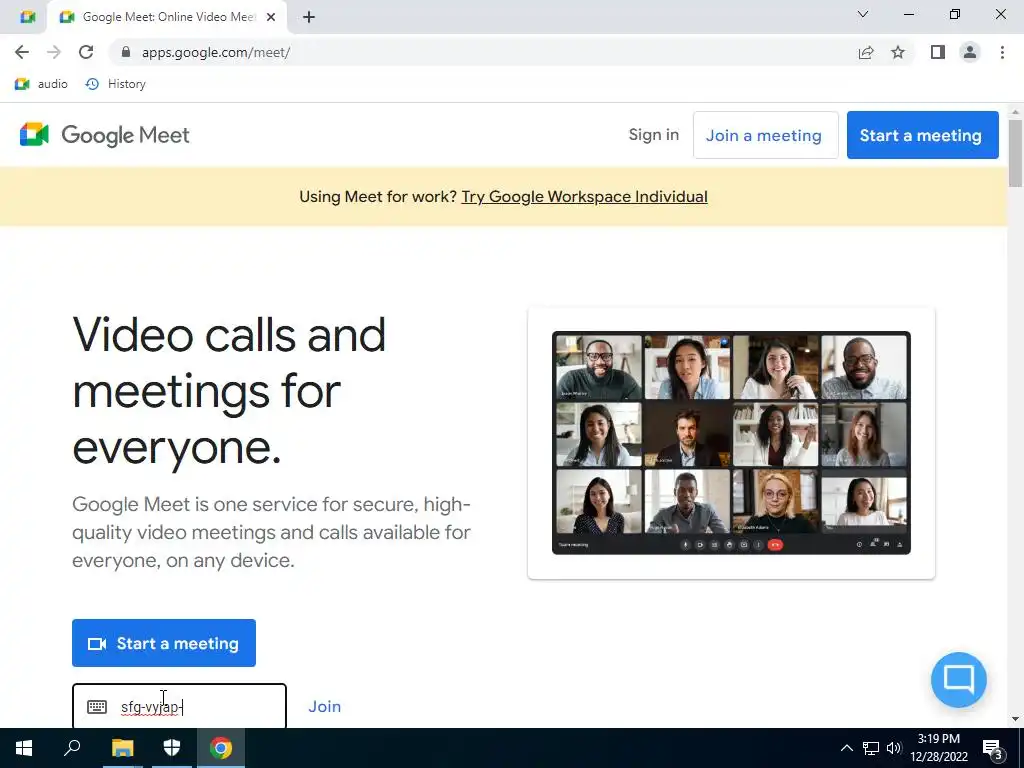Open File Explorer from taskbar
This screenshot has width=1024, height=768.
coord(122,748)
